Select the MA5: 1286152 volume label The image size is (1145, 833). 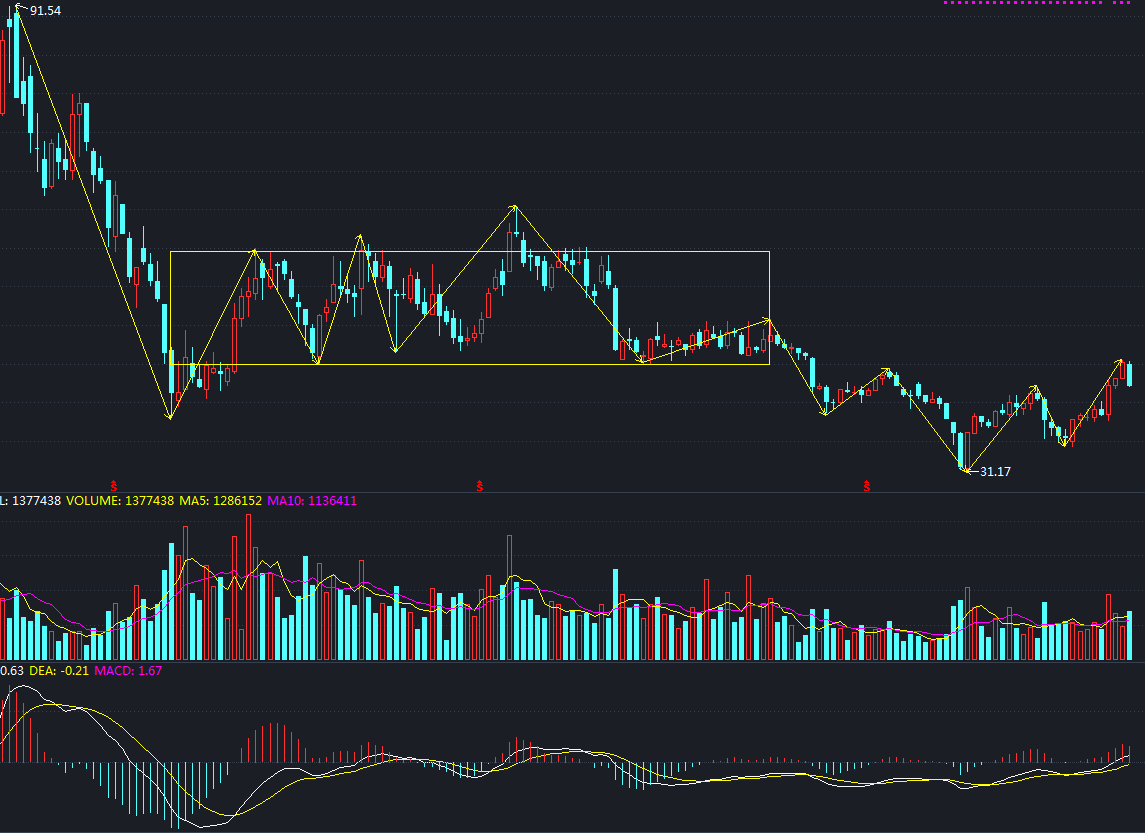(x=221, y=501)
